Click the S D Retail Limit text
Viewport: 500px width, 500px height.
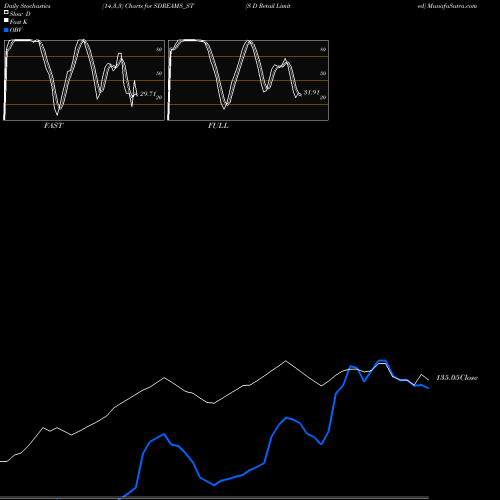pos(268,6)
